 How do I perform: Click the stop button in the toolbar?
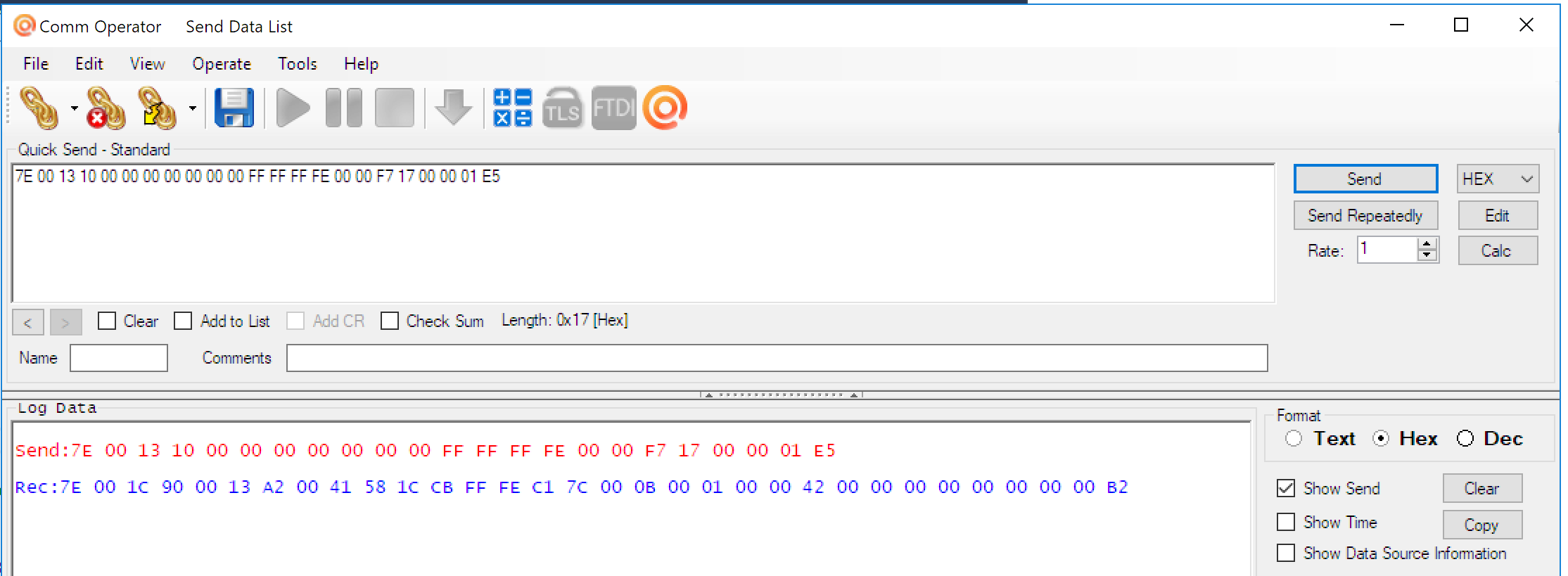pos(395,108)
